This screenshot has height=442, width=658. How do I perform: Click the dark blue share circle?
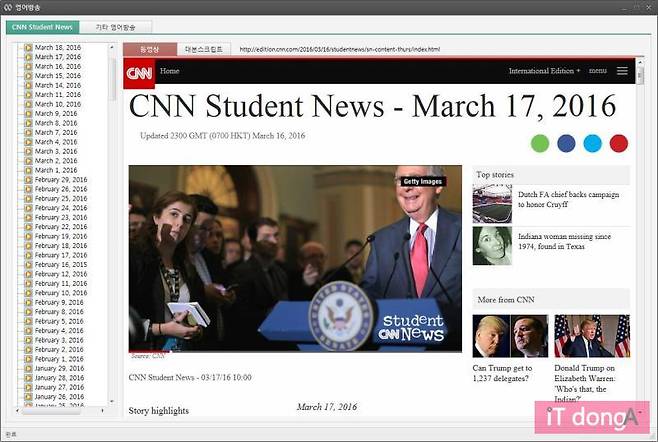click(566, 144)
